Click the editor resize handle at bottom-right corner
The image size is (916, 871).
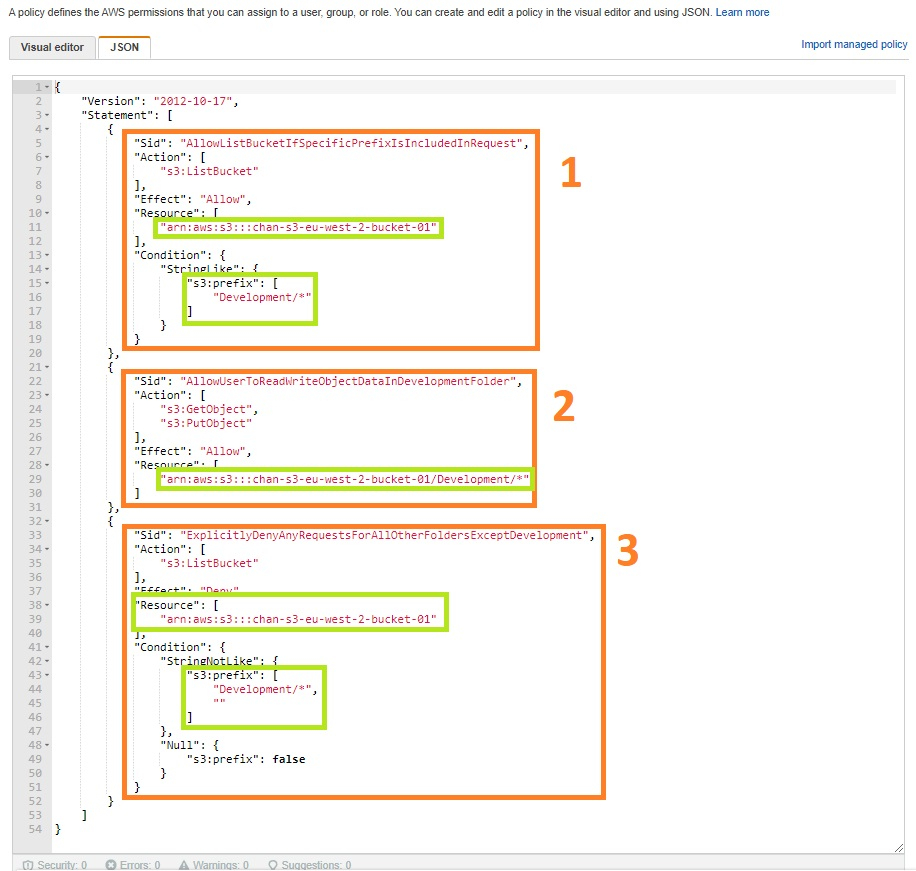click(x=899, y=848)
